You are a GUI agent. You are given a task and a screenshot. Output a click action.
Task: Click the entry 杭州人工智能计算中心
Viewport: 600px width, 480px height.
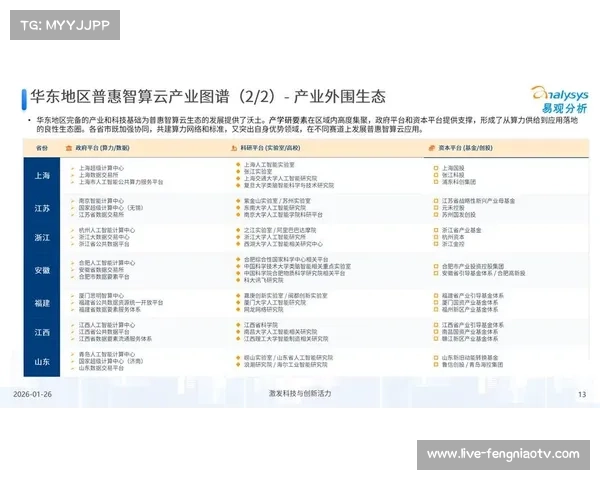(107, 230)
